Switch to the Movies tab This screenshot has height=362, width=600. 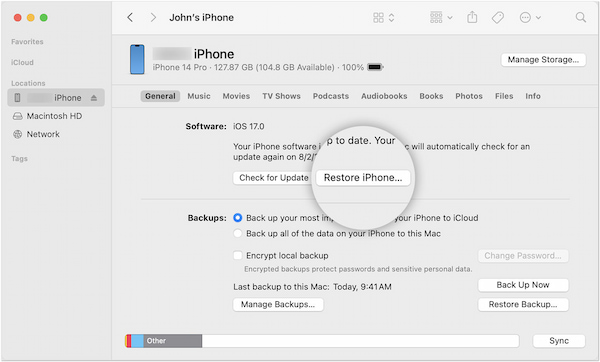pos(236,96)
